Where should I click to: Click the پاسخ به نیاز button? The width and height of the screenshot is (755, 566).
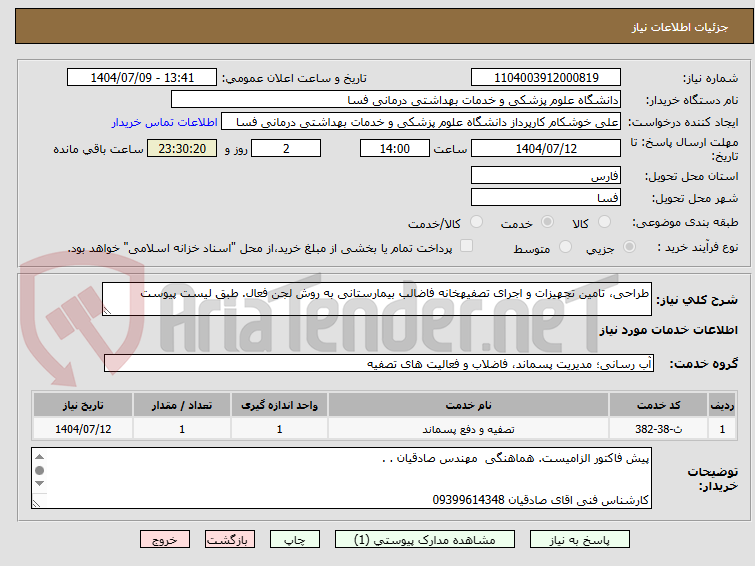click(580, 540)
